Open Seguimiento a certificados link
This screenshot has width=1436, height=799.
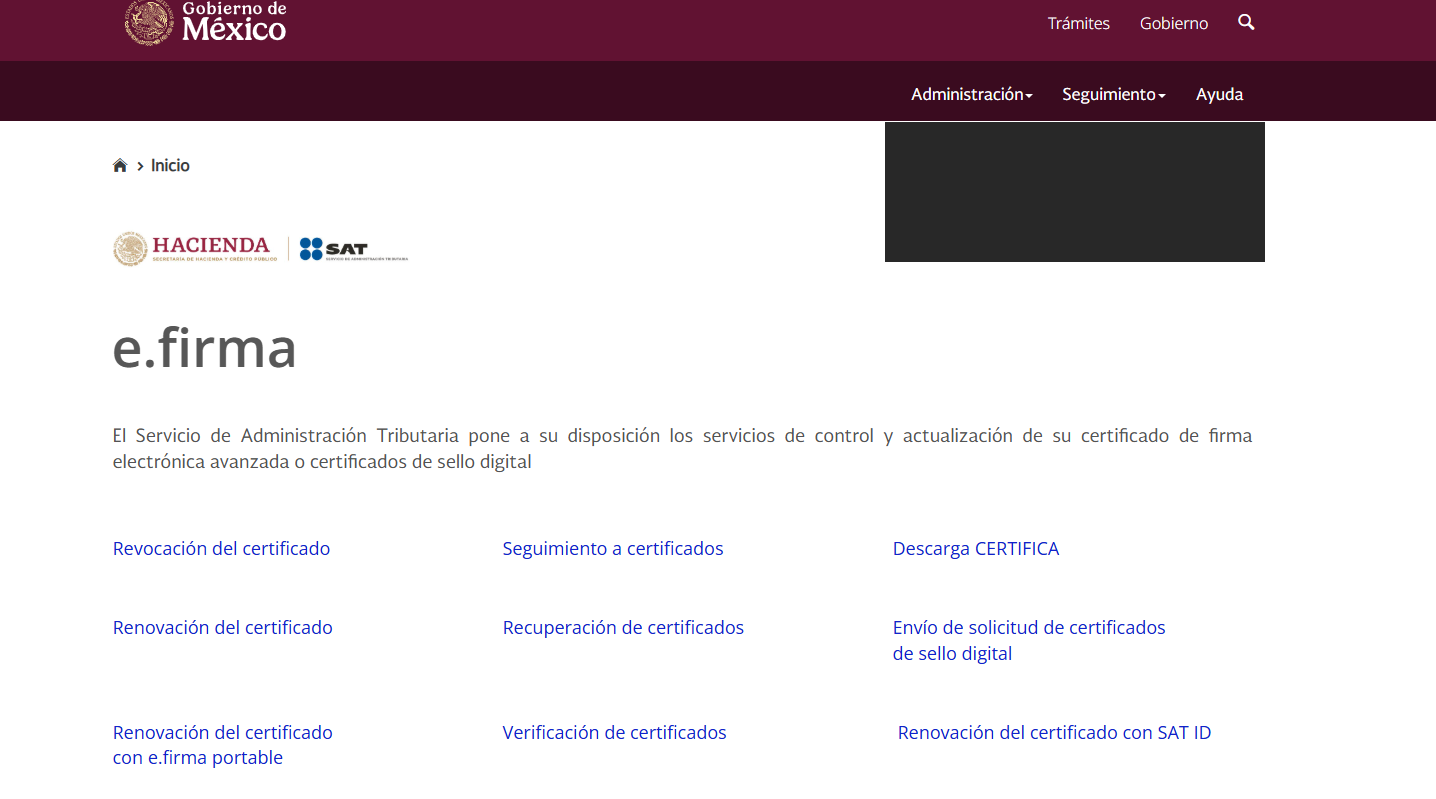[613, 548]
